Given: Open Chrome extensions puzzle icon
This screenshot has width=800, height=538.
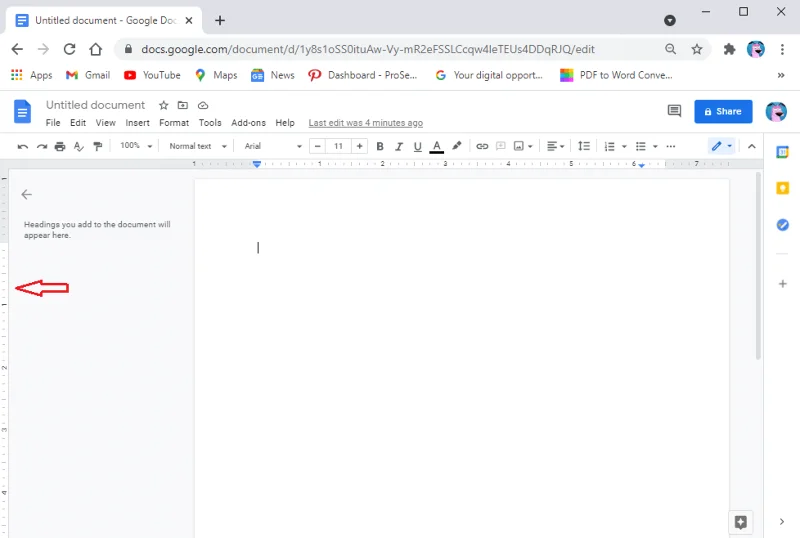Looking at the screenshot, I should point(730,49).
